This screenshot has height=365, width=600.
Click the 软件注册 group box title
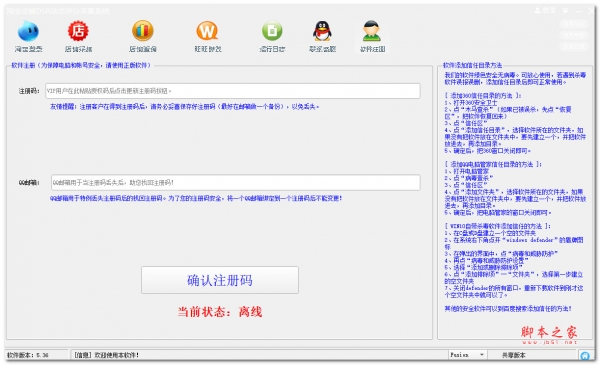(x=81, y=65)
